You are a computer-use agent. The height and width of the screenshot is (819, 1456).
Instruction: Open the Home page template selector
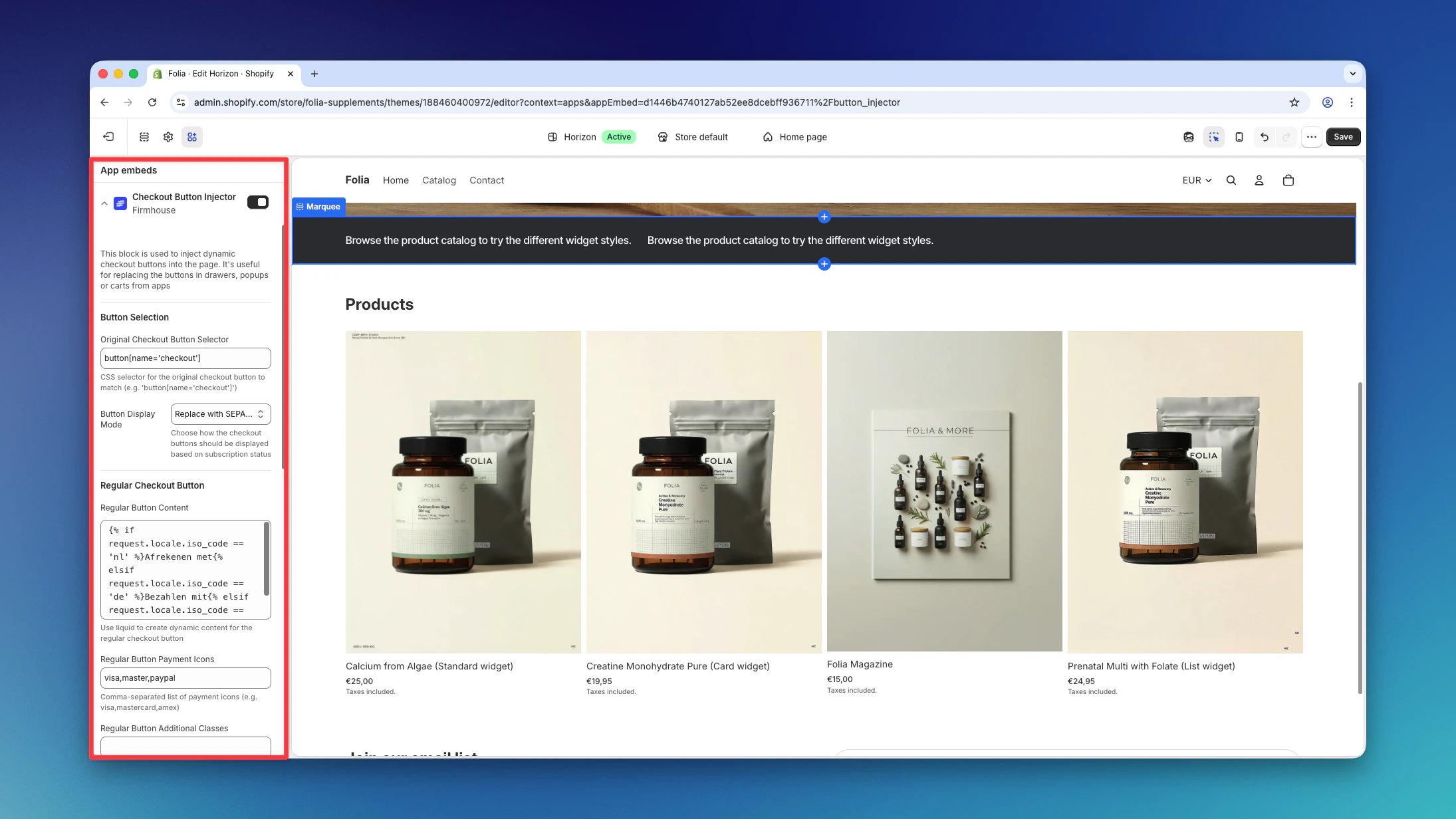coord(795,137)
